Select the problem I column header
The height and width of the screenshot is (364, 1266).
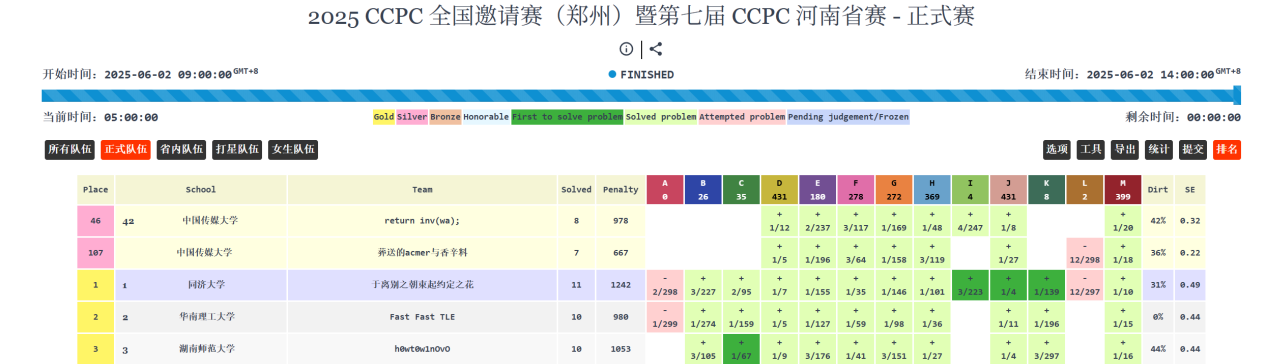(970, 190)
